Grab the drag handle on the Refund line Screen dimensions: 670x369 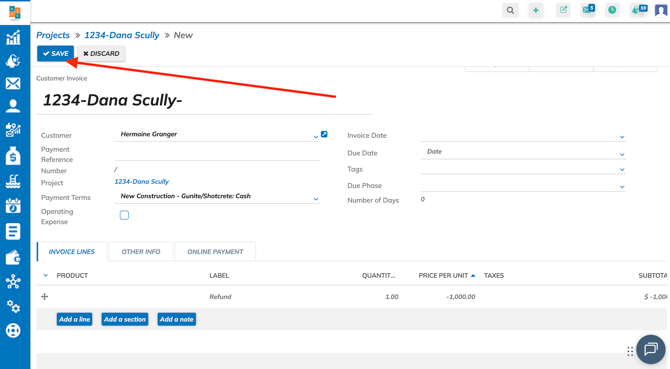tap(44, 296)
